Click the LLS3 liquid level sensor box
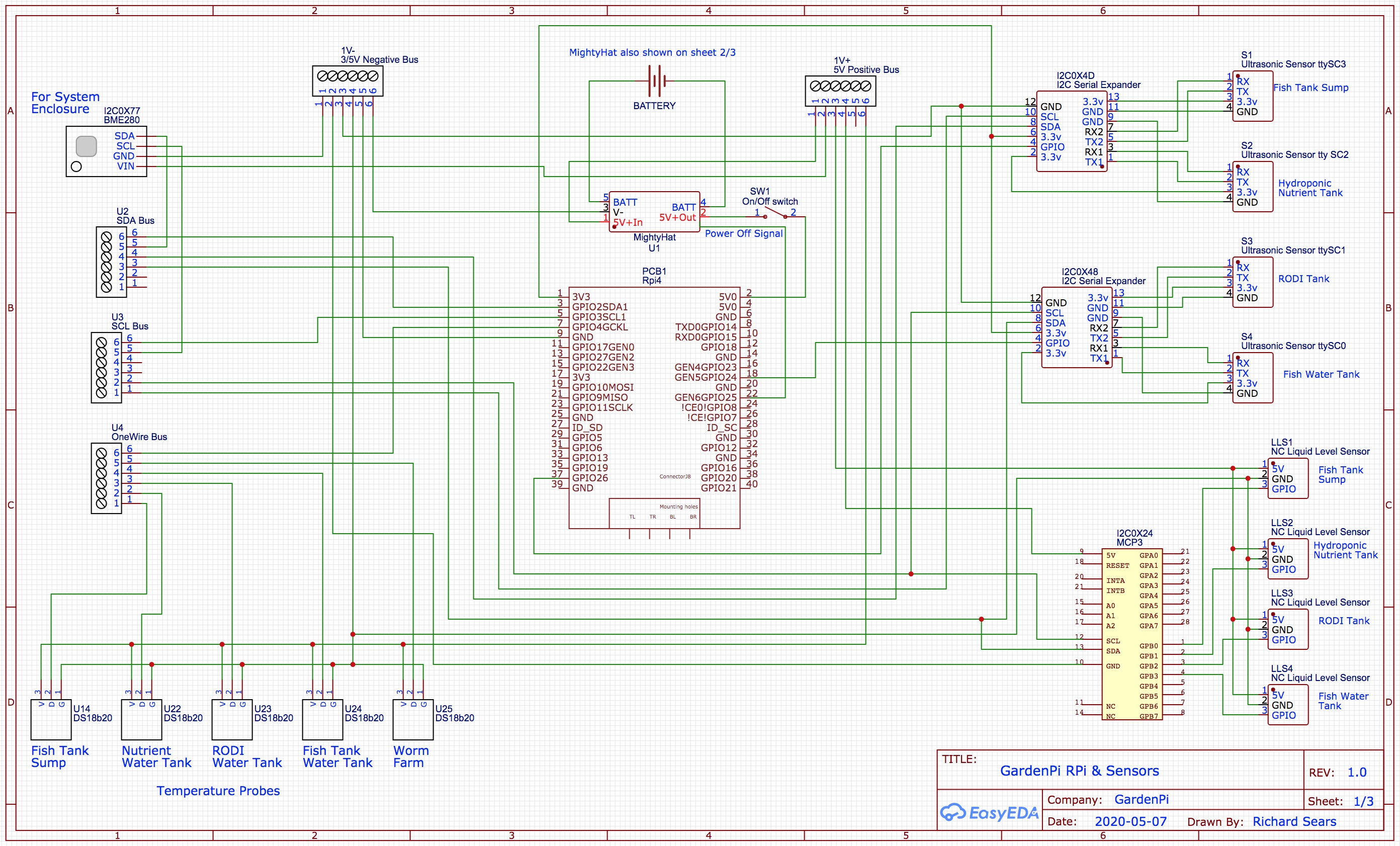 click(1288, 630)
